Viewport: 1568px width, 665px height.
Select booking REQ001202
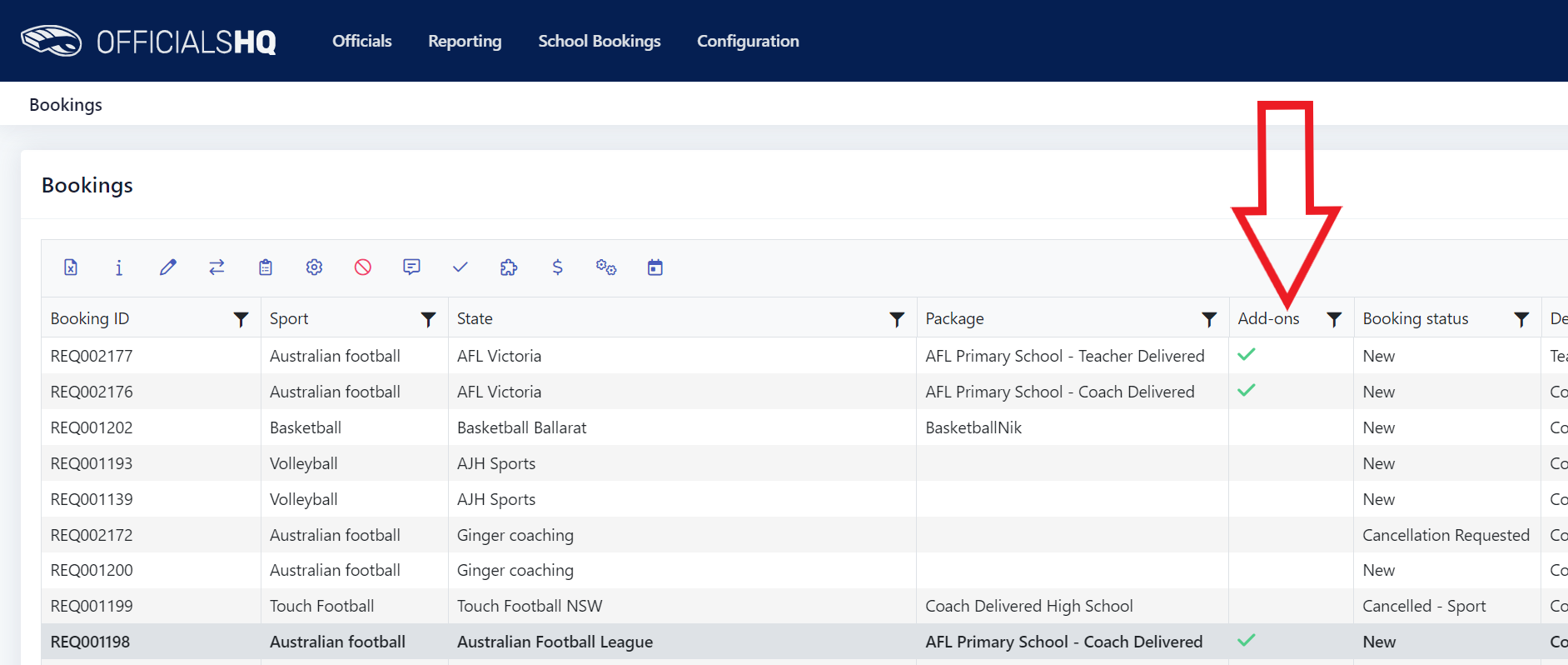tap(92, 427)
